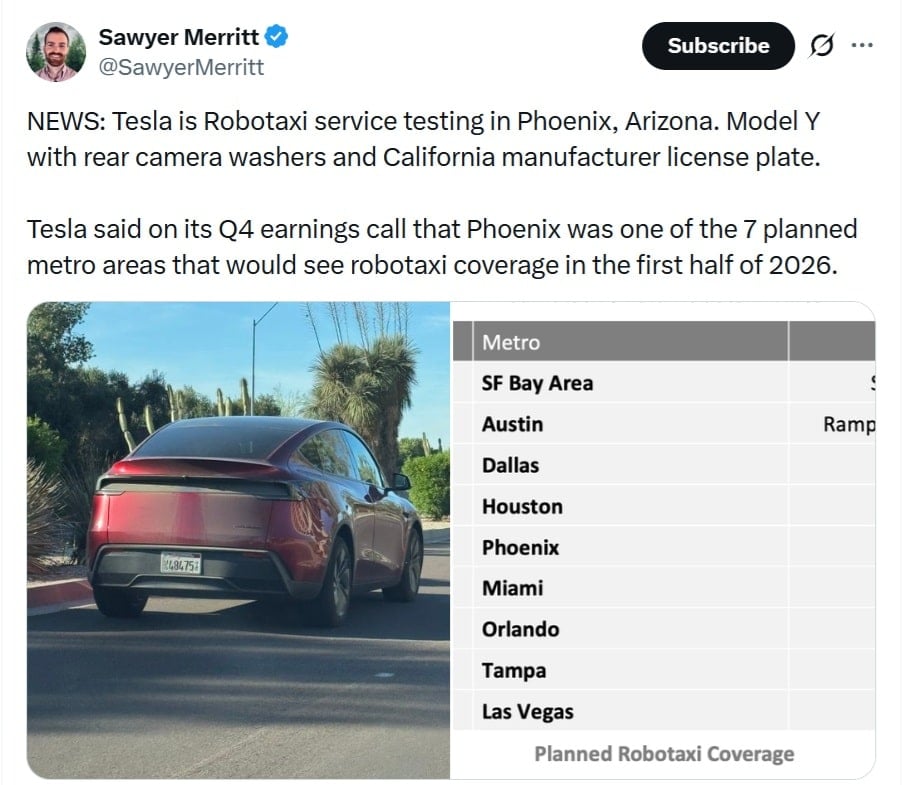Image resolution: width=903 pixels, height=785 pixels.
Task: Click Sawyer Merritt's profile avatar
Action: [55, 46]
